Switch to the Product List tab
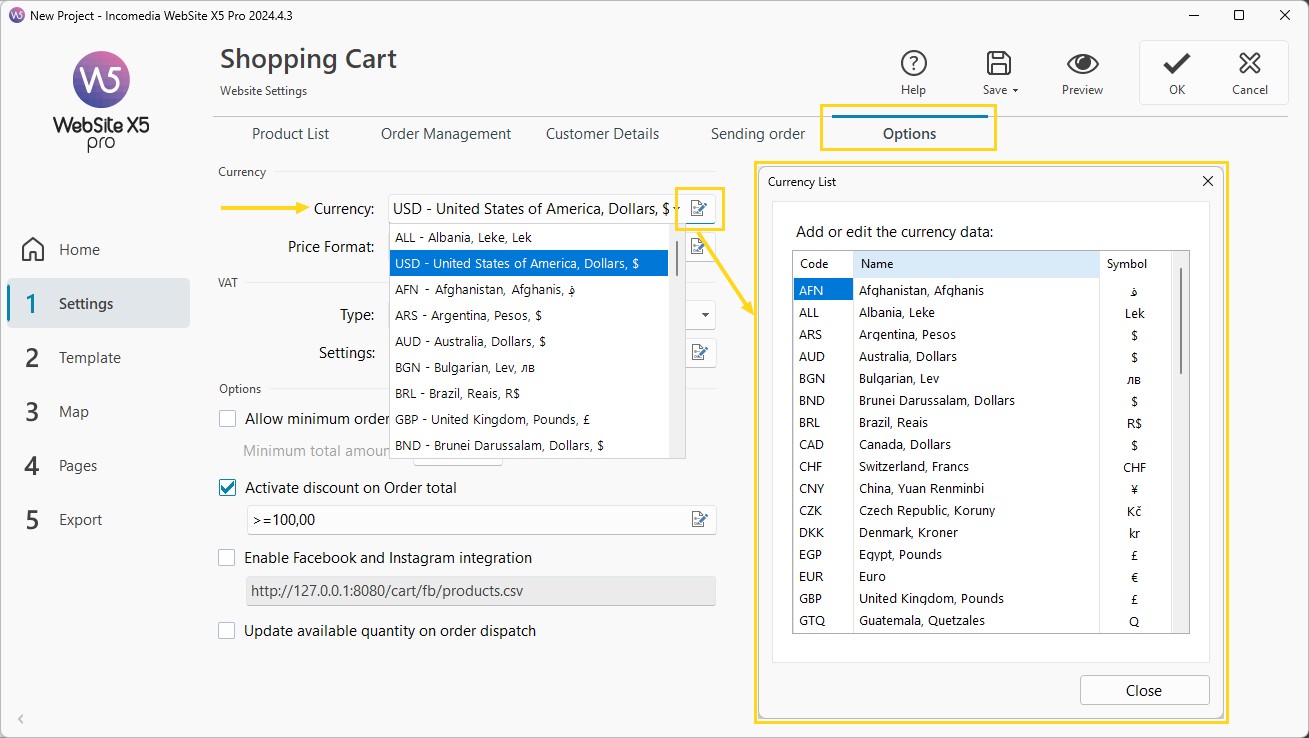The width and height of the screenshot is (1309, 738). (x=290, y=134)
